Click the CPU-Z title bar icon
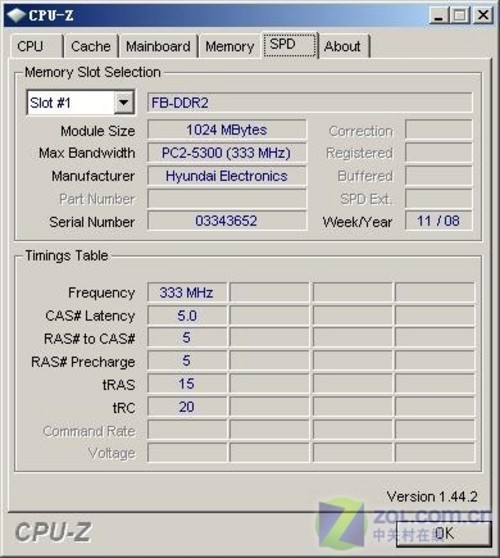 (x=16, y=15)
